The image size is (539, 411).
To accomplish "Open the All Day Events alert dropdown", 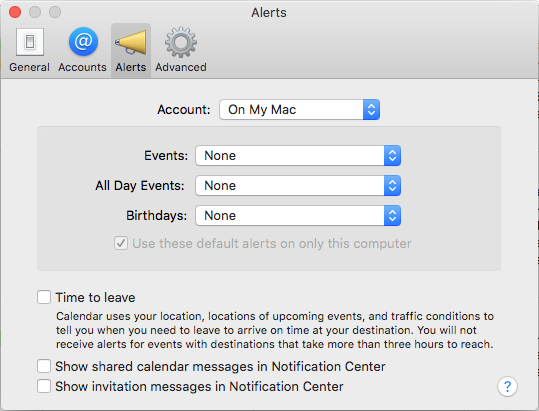I will tap(298, 186).
